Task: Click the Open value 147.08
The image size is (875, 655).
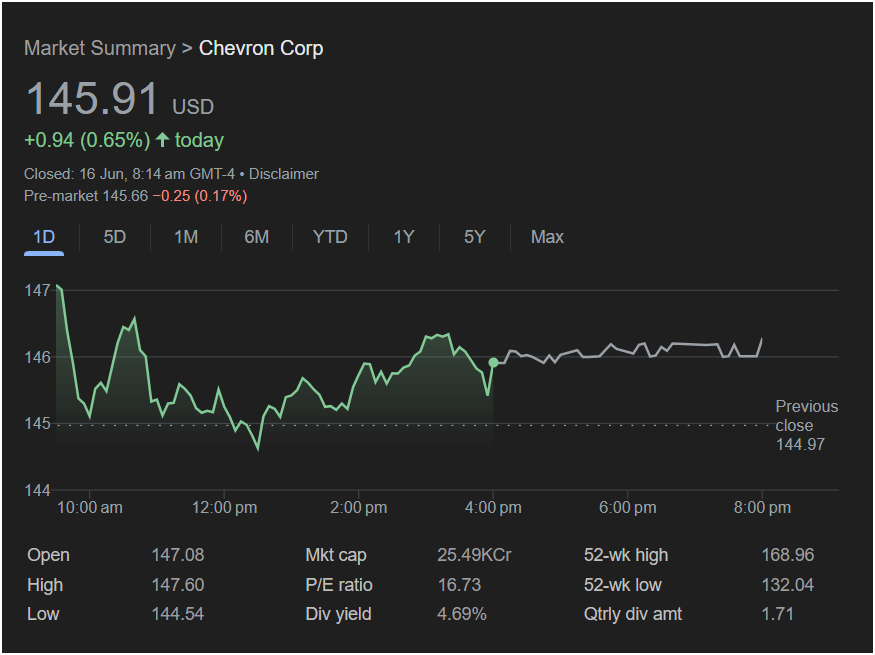Action: (x=178, y=555)
